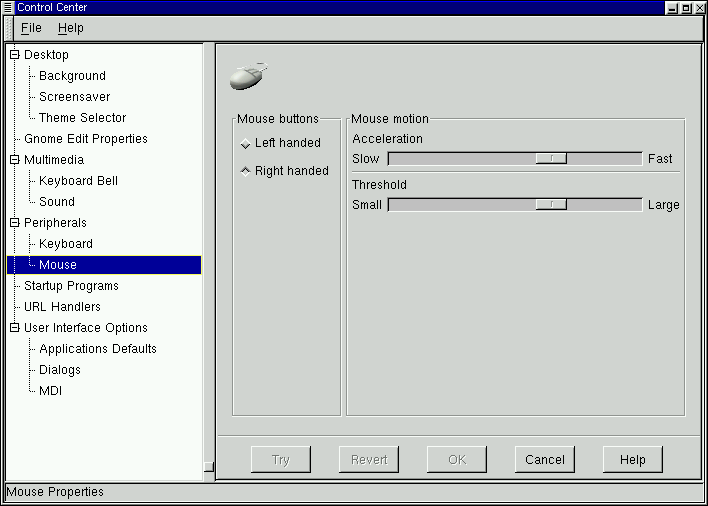This screenshot has height=506, width=708.
Task: Select Theme Selector in the tree
Action: tap(83, 118)
